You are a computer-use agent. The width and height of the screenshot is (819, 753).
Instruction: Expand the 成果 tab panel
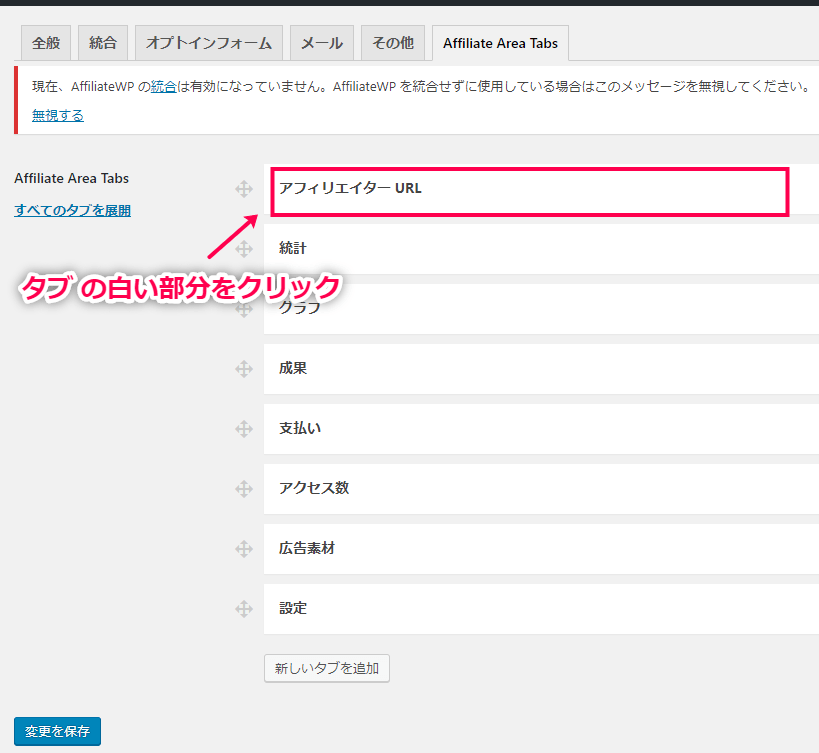click(541, 369)
